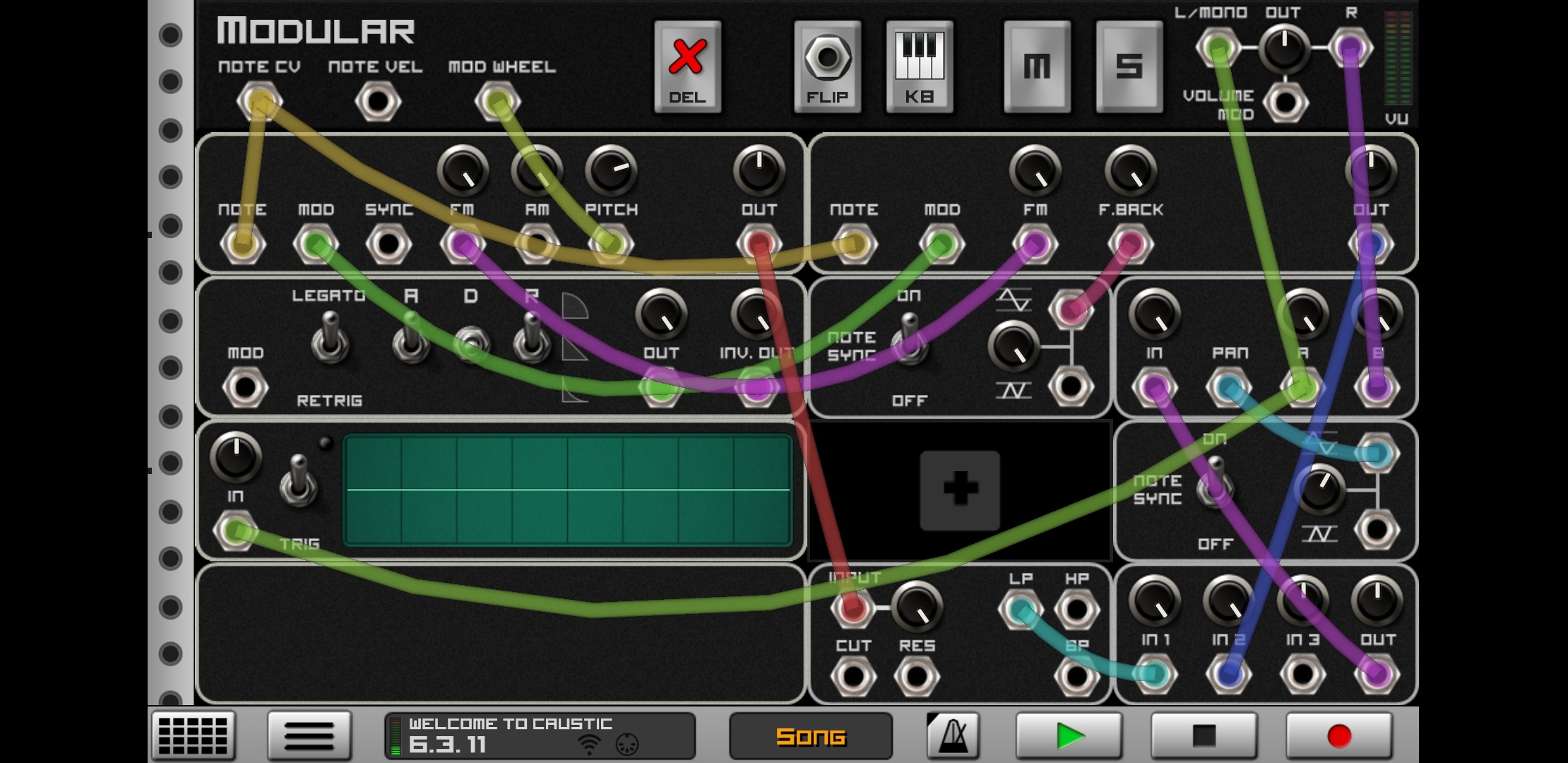Viewport: 1568px width, 763px height.
Task: Open the keyboard with the KB button
Action: [x=920, y=66]
